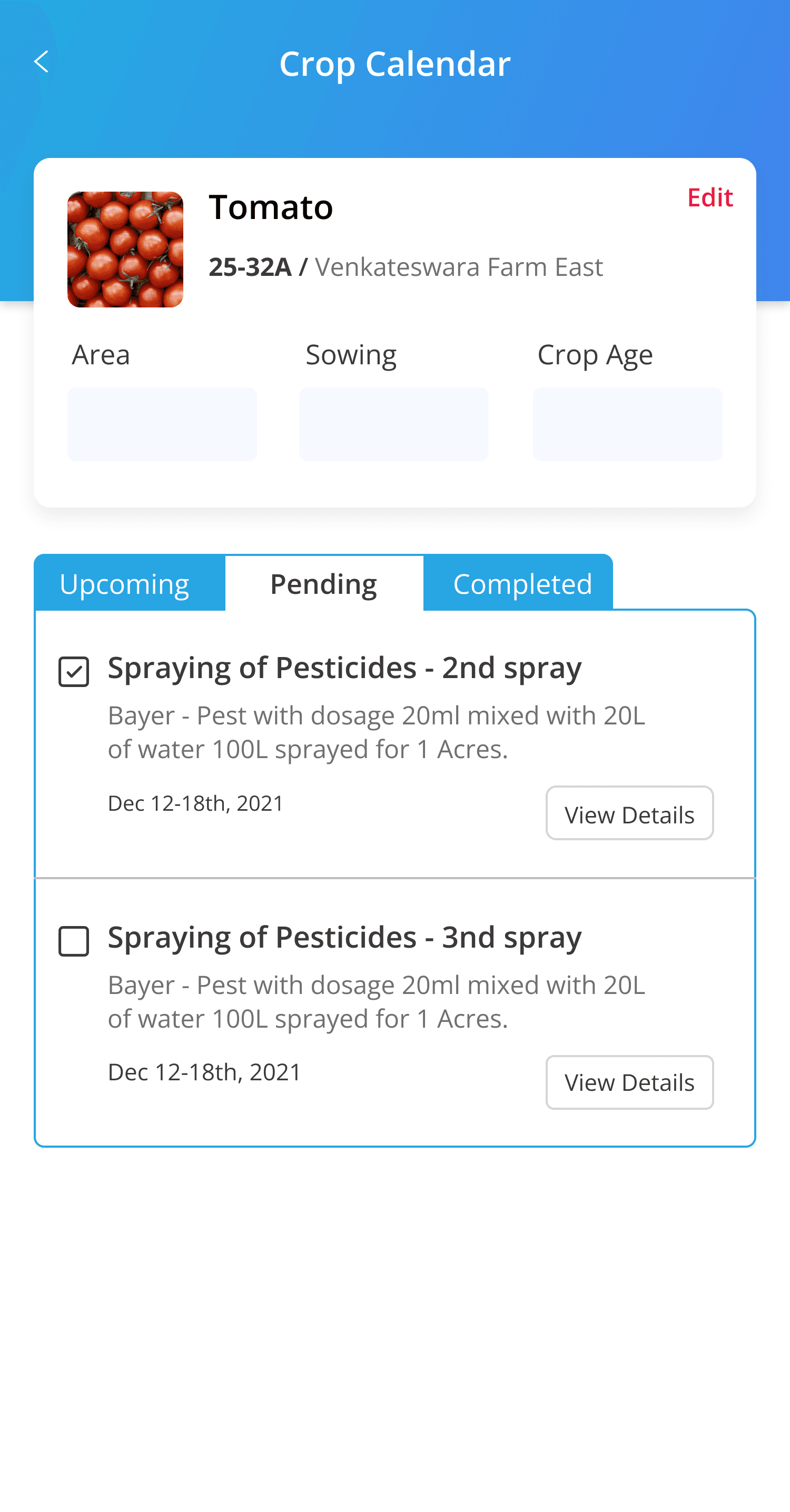The image size is (790, 1512).
Task: Open the 'Spraying of Pesticides - 3nd spray' title
Action: point(345,938)
